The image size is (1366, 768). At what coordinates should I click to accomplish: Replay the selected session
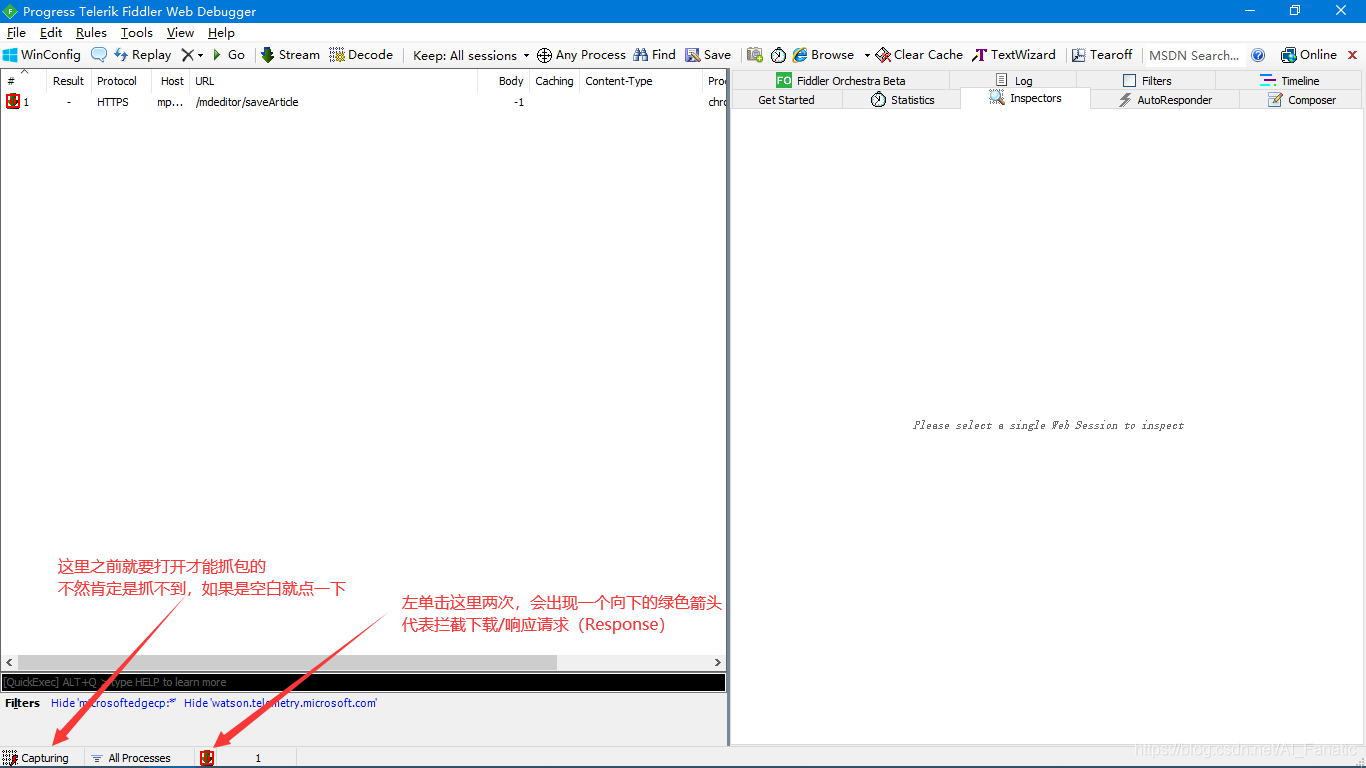point(142,55)
